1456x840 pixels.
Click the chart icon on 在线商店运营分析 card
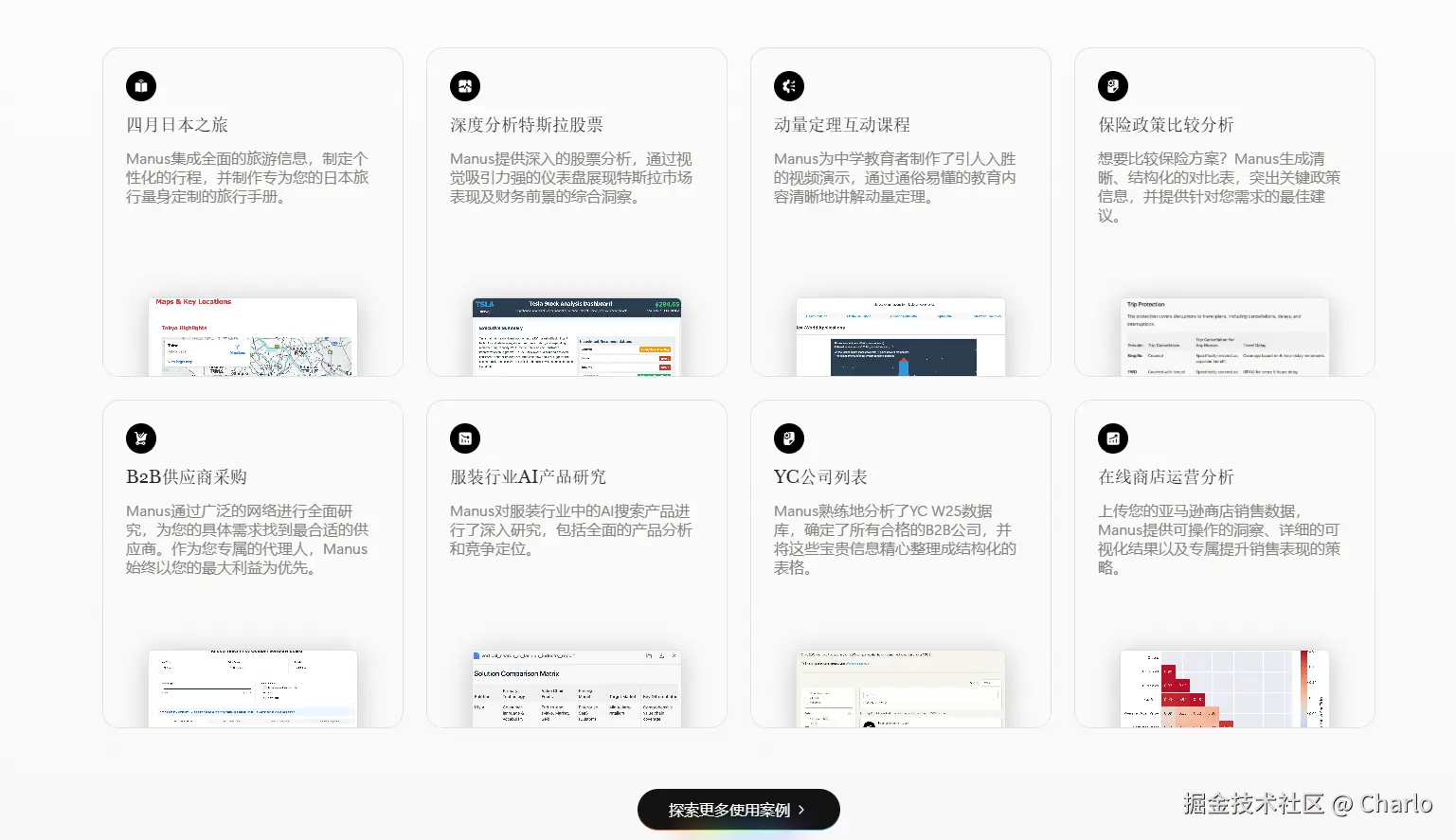click(1113, 438)
